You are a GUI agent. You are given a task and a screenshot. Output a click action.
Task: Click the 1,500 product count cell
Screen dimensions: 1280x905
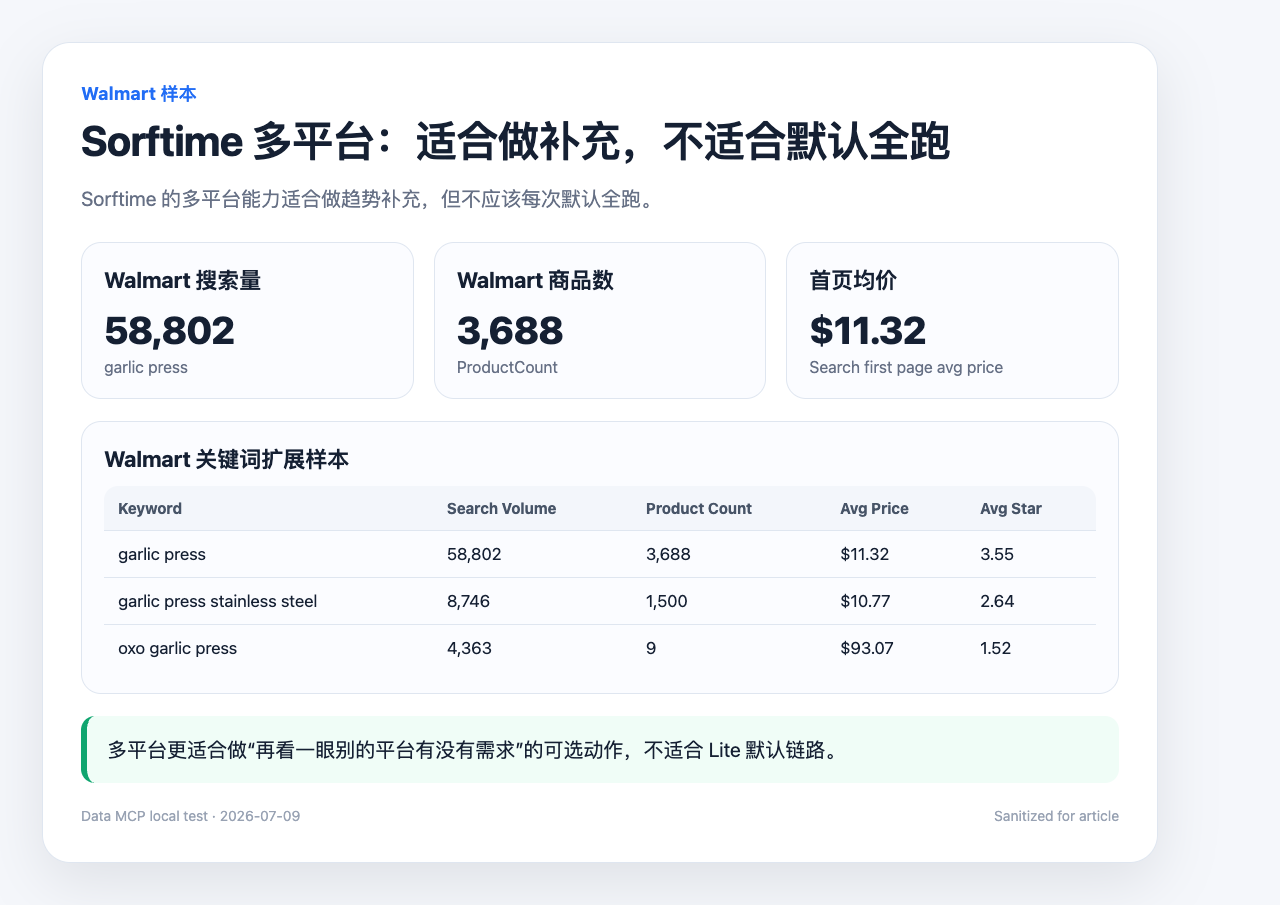pyautogui.click(x=667, y=601)
